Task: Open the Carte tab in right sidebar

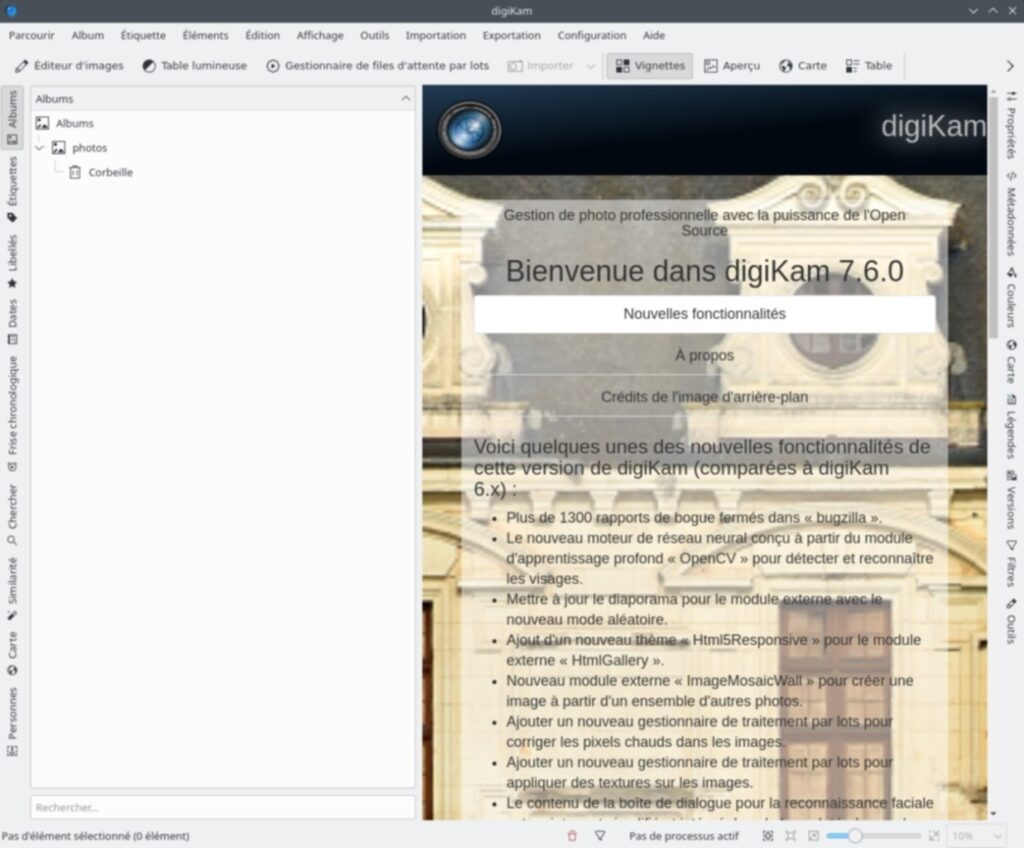Action: click(1011, 362)
